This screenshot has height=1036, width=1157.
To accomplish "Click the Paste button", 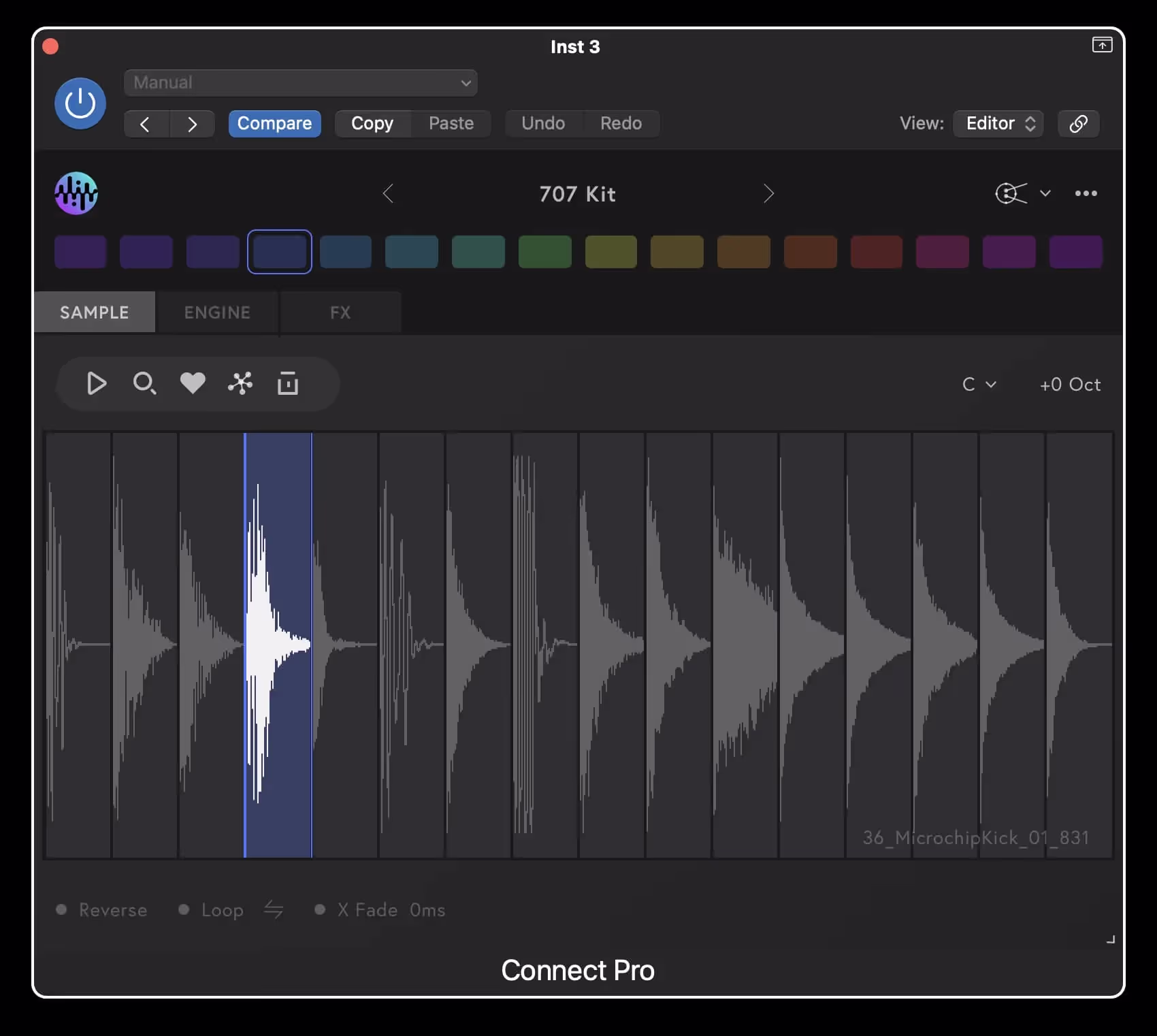I will click(451, 123).
